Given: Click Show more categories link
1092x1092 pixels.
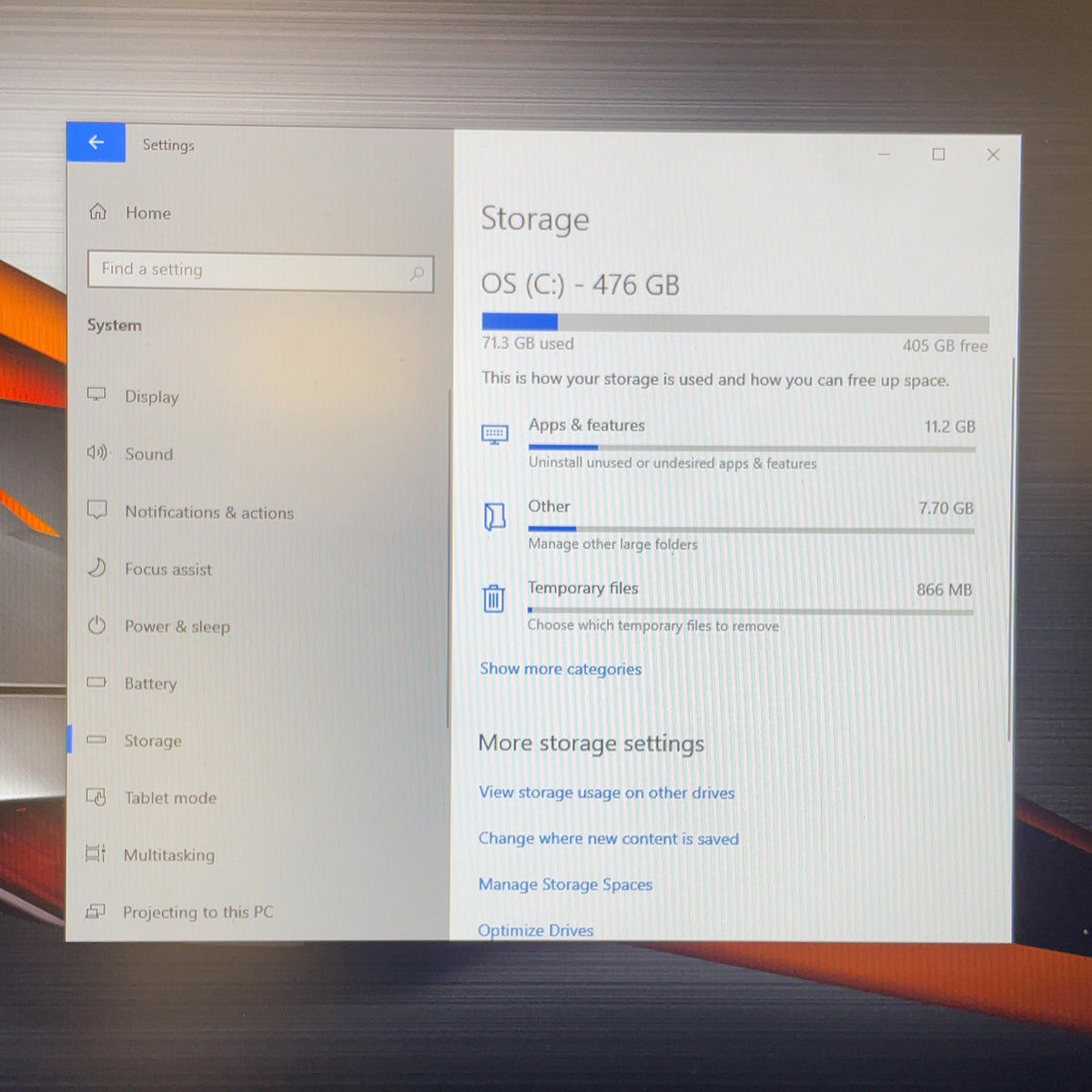Looking at the screenshot, I should pyautogui.click(x=561, y=669).
